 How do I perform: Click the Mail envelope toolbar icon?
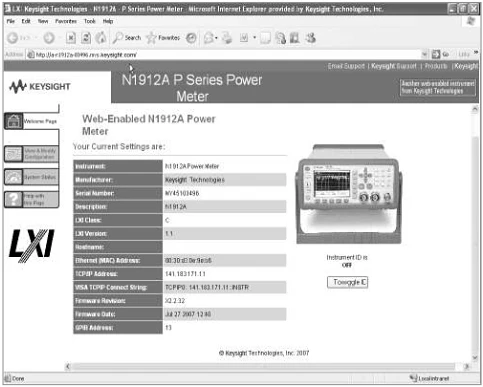[209, 38]
